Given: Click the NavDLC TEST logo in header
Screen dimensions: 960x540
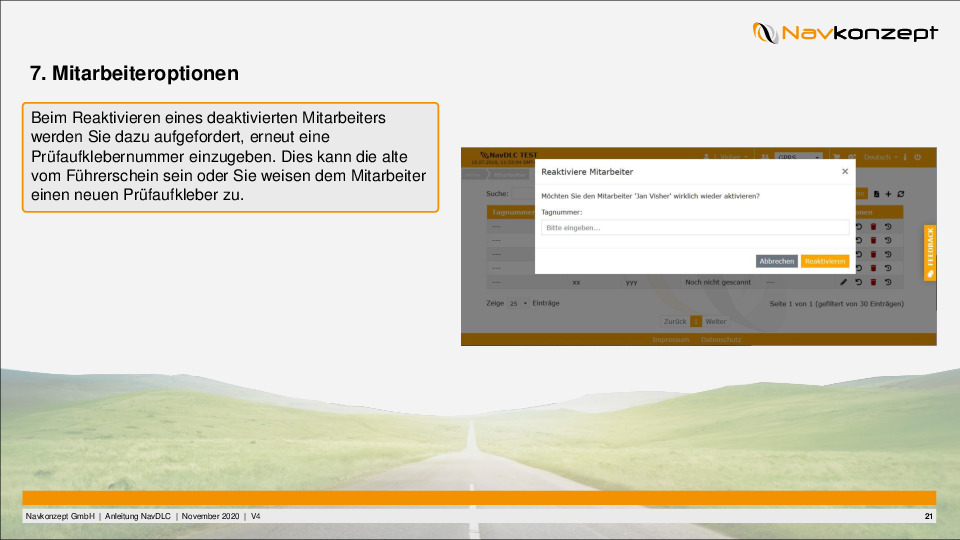Looking at the screenshot, I should pyautogui.click(x=508, y=156).
